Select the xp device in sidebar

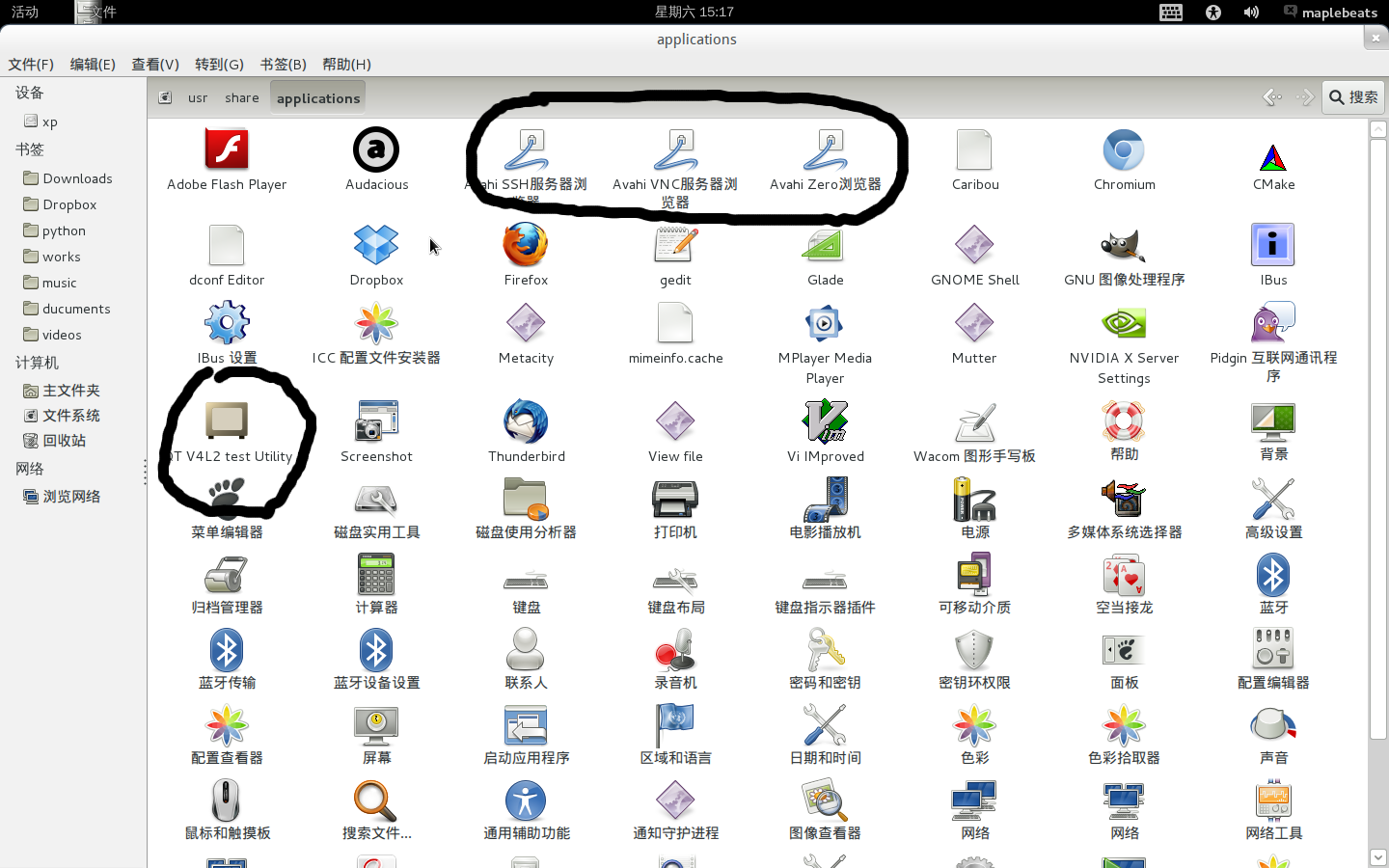point(49,122)
